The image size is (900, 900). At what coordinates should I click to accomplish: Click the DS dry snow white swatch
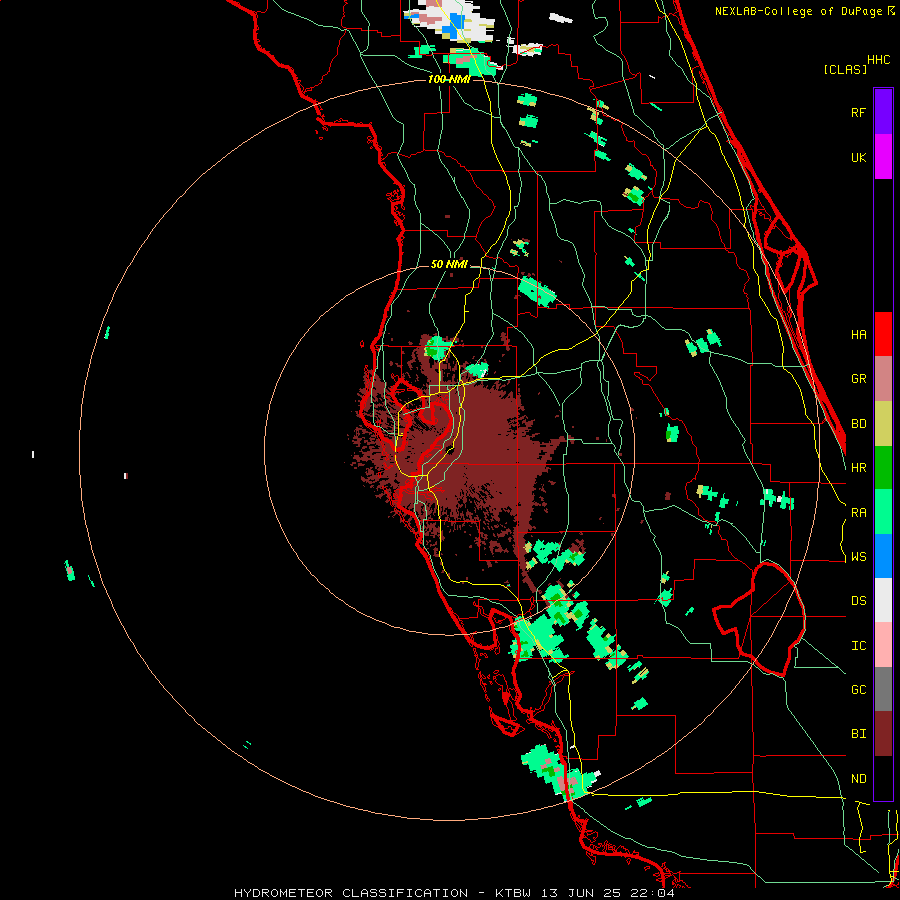(x=883, y=600)
